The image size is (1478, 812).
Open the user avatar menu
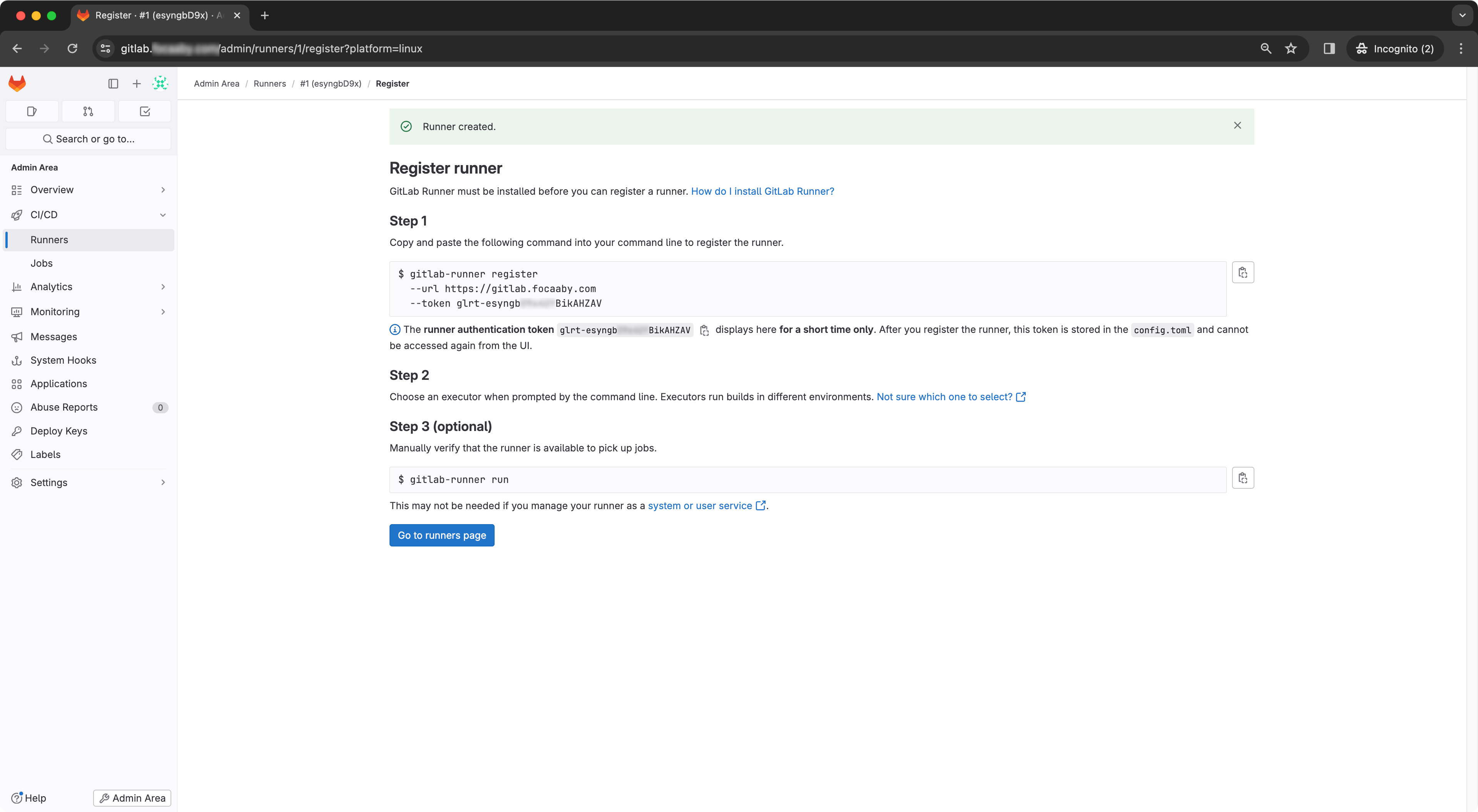point(160,84)
